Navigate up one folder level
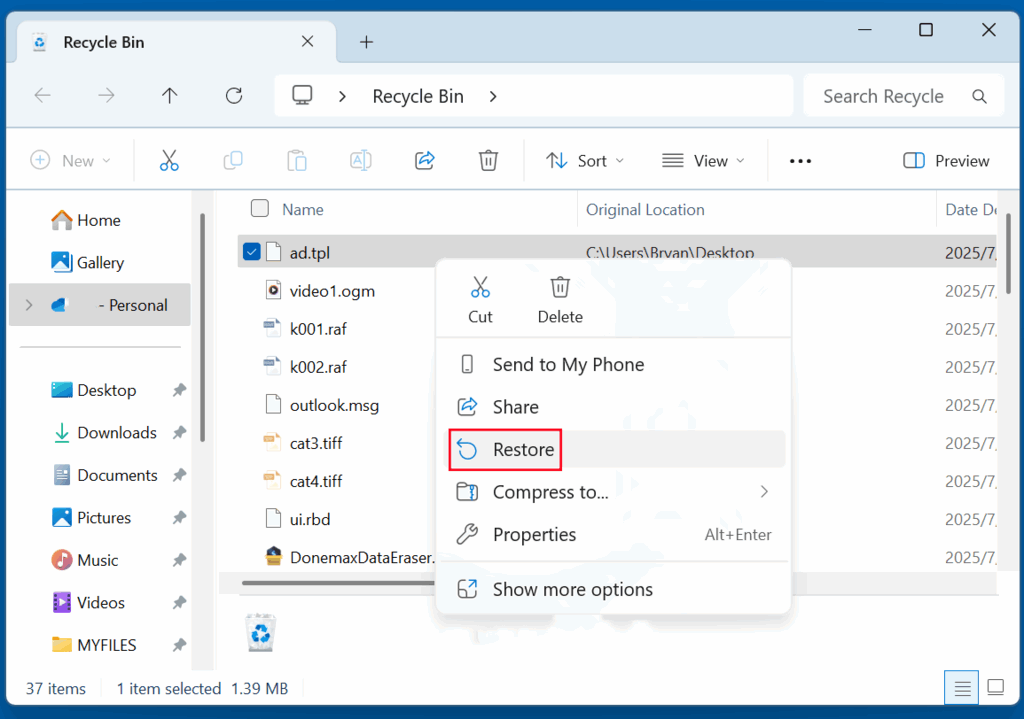Image resolution: width=1024 pixels, height=719 pixels. tap(169, 95)
